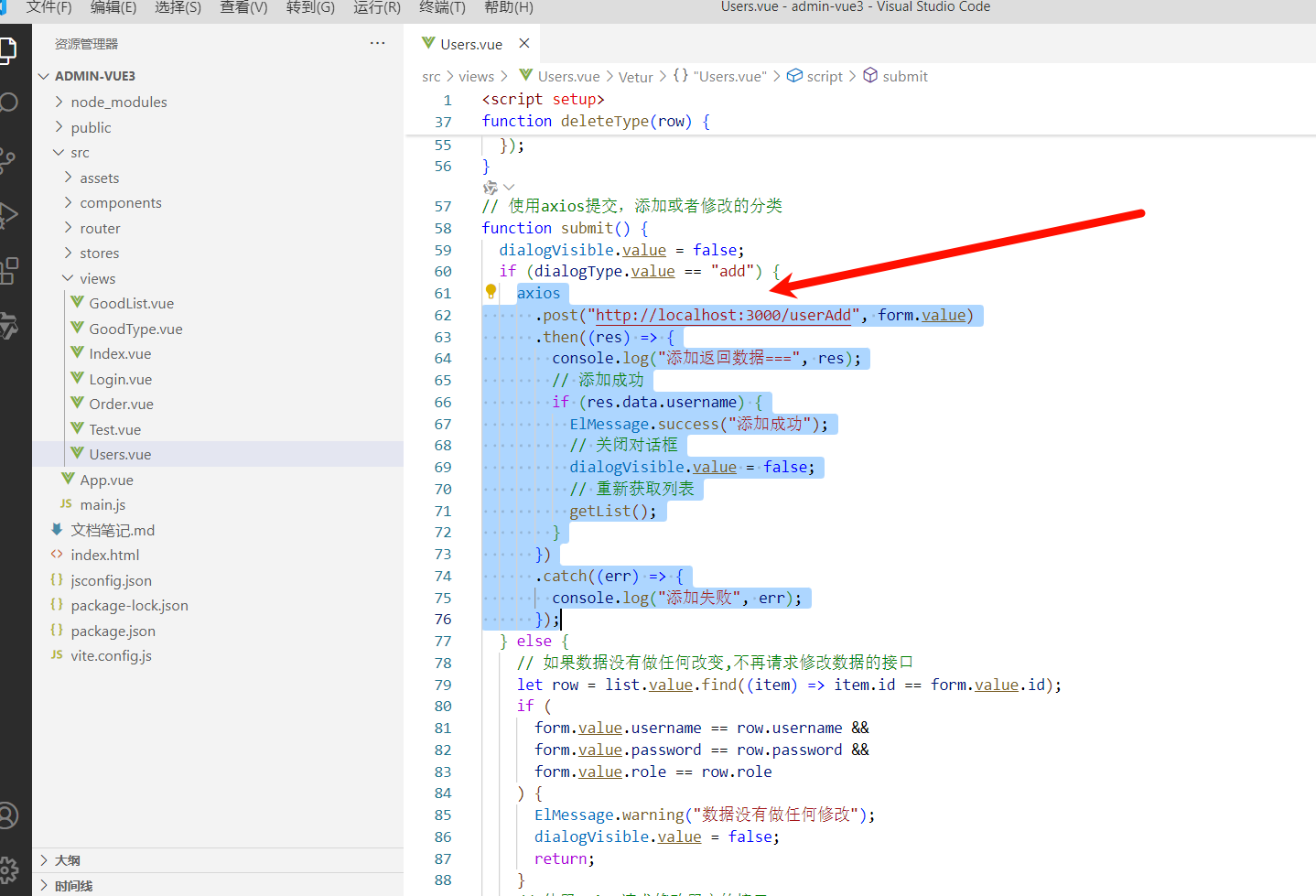Open the 运行(R) menu
The width and height of the screenshot is (1316, 896).
pyautogui.click(x=377, y=7)
